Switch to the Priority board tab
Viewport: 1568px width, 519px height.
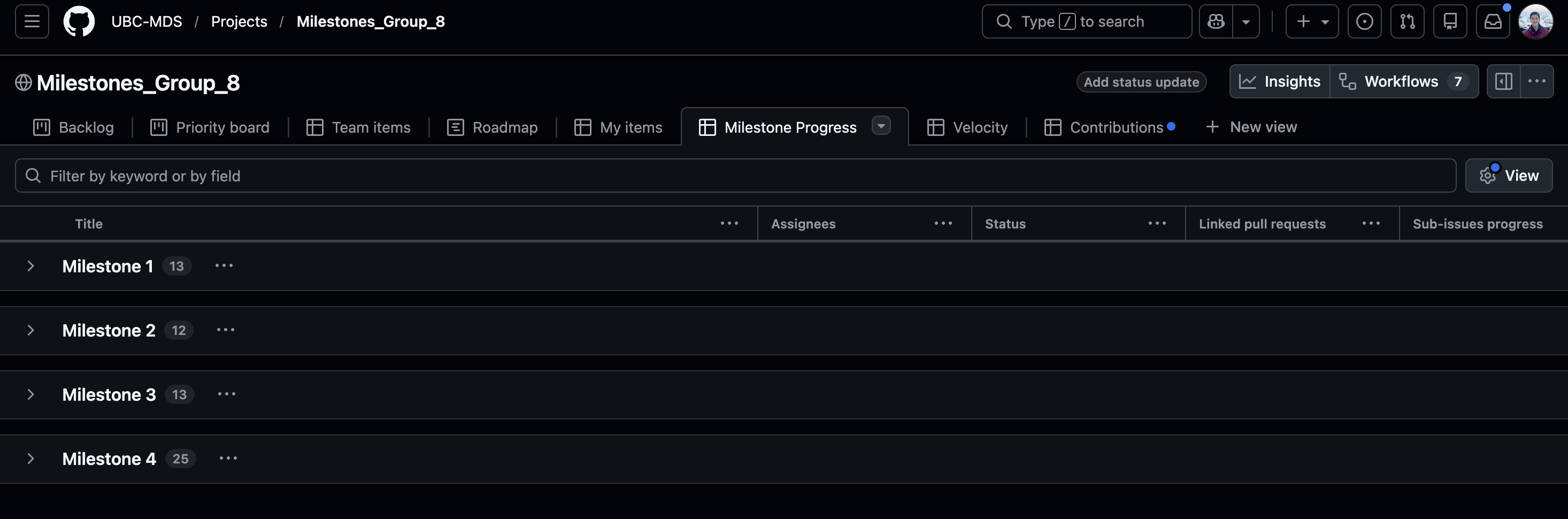coord(210,127)
